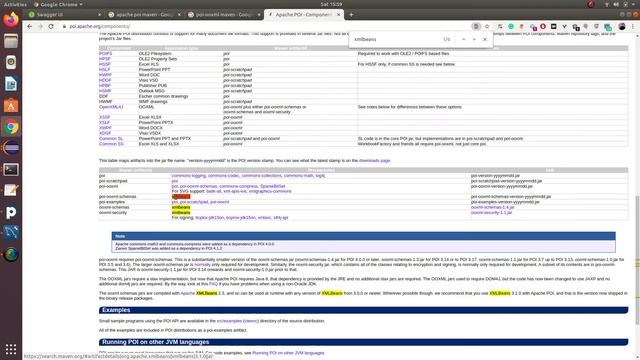Open the Chrome three-dot menu
The height and width of the screenshot is (360, 640).
(633, 26)
